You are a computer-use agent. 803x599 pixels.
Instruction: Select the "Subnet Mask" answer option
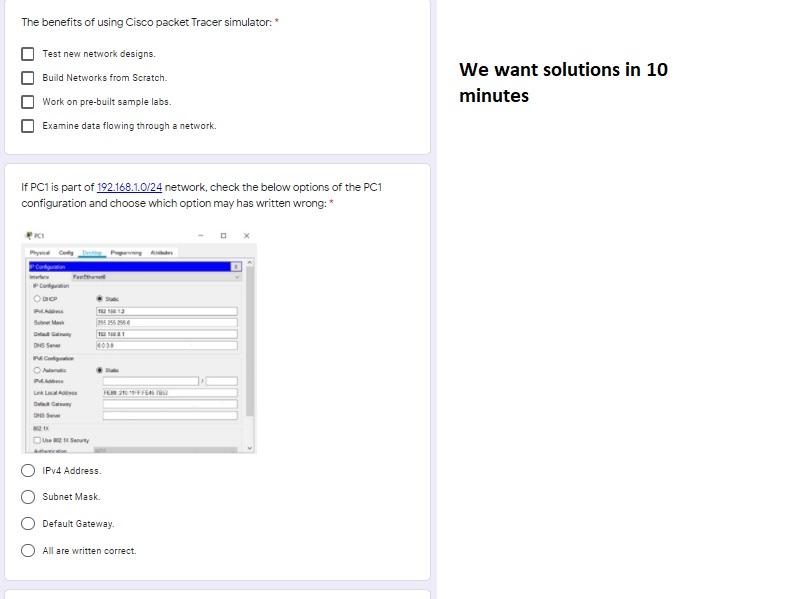(26, 497)
